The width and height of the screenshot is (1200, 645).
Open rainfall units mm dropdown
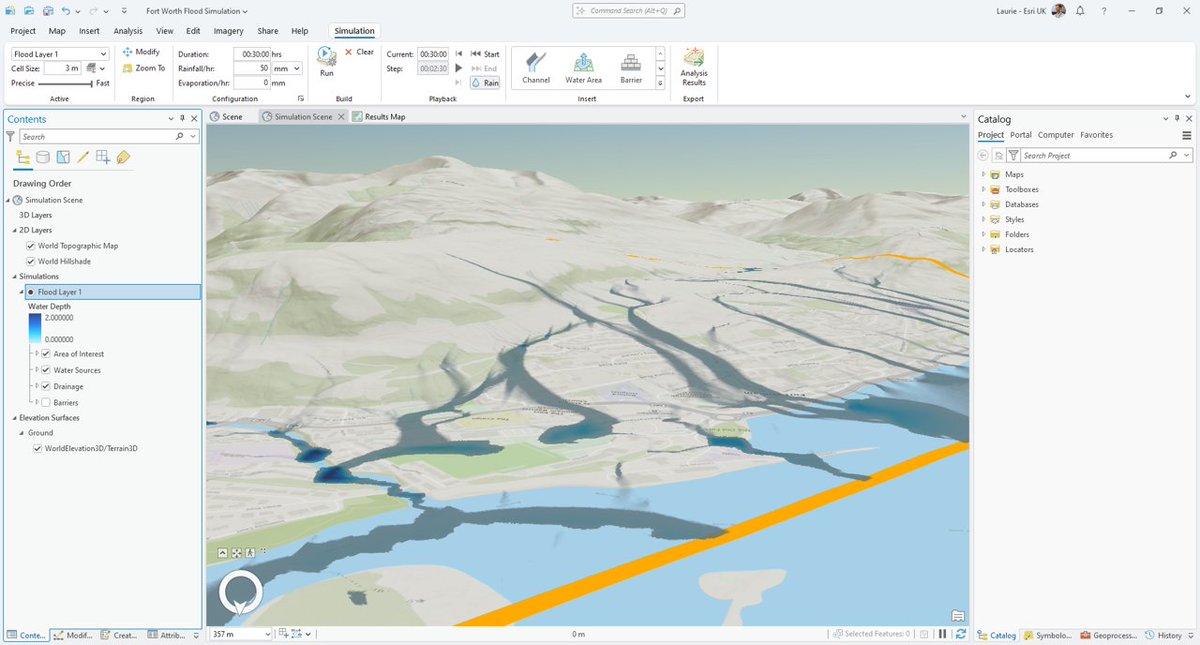point(296,69)
